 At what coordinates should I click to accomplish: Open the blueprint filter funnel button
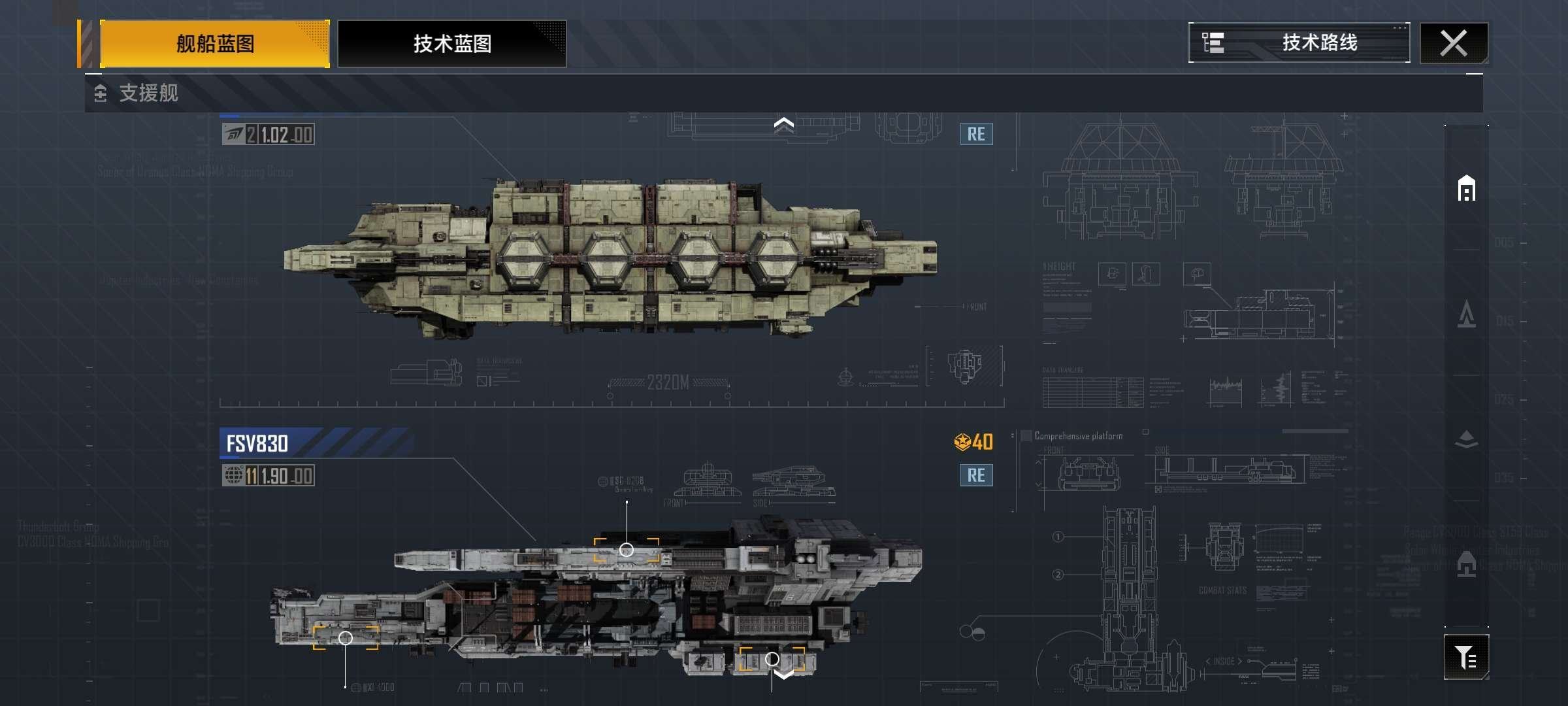point(1467,657)
